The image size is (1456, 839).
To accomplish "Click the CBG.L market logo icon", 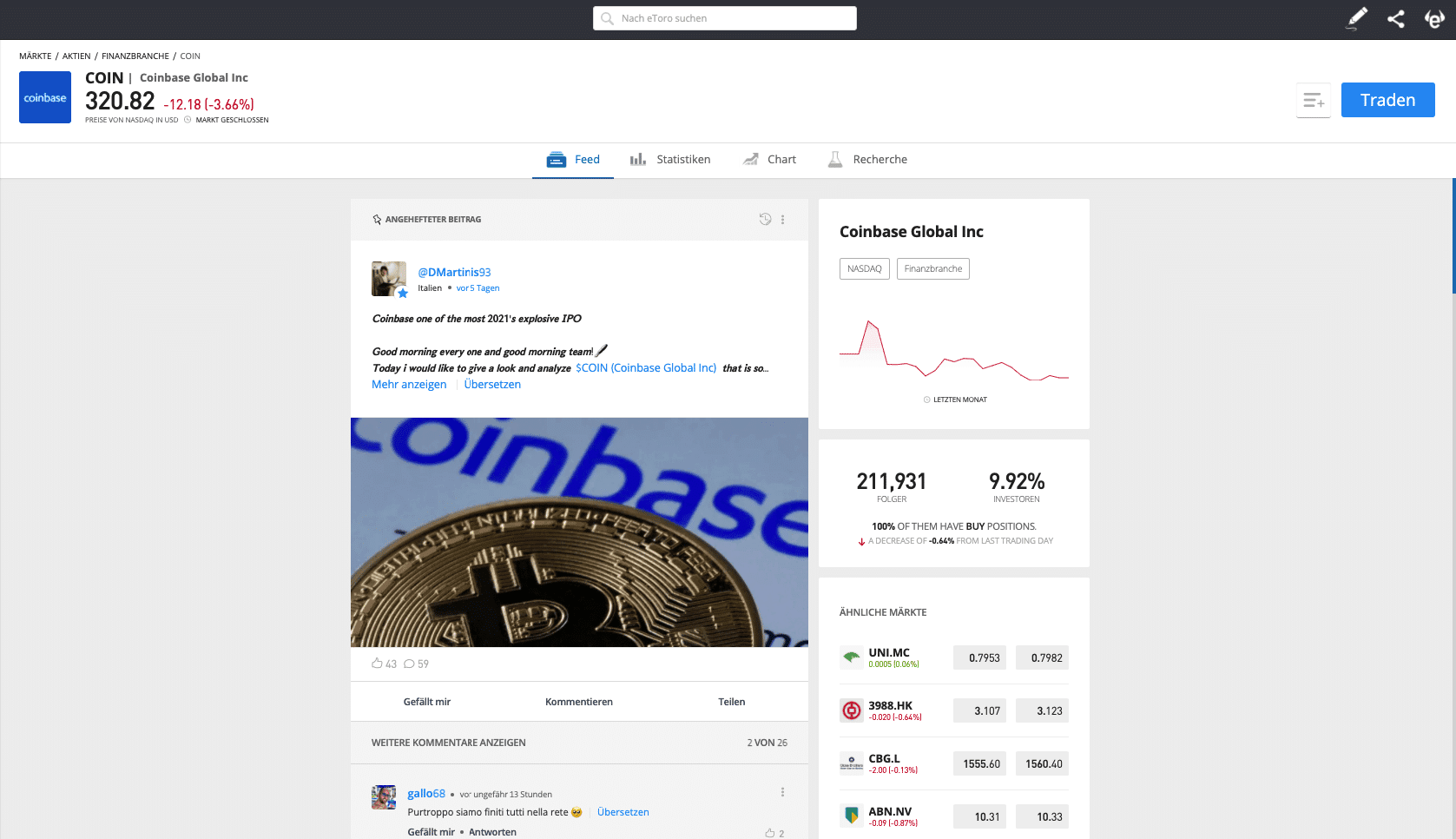I will [852, 763].
